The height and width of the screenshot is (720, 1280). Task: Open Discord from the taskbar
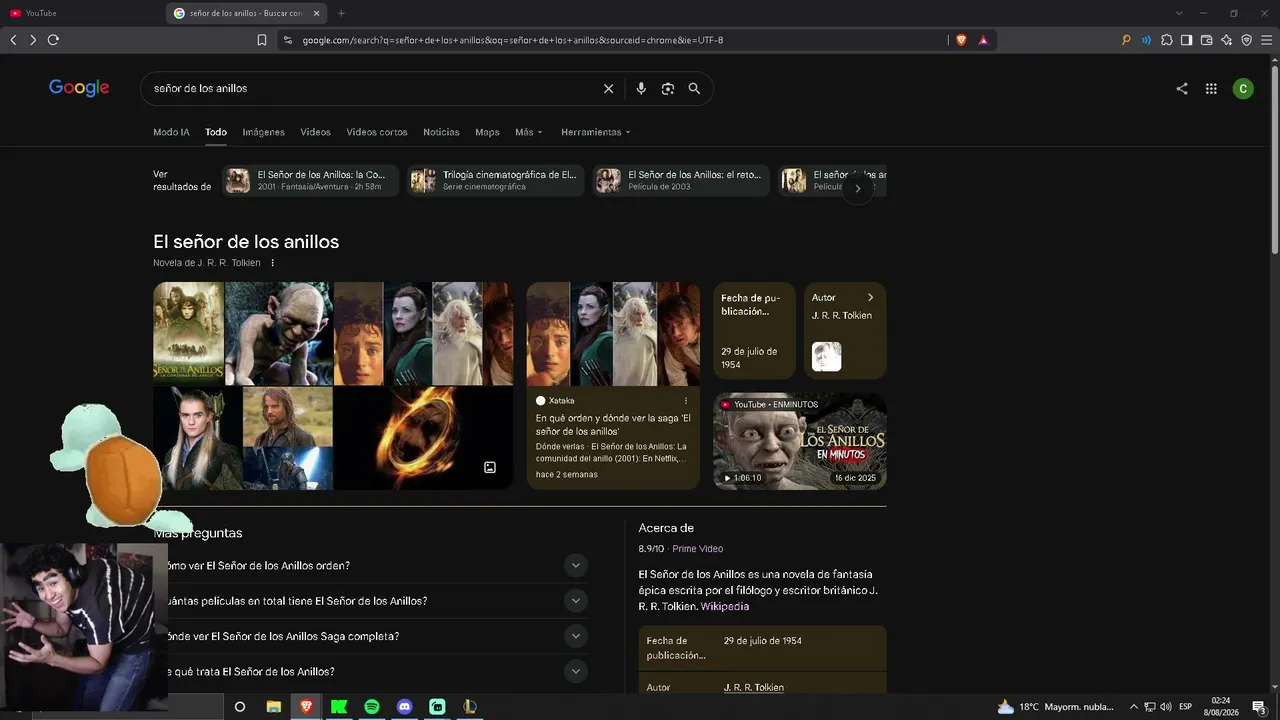[405, 707]
